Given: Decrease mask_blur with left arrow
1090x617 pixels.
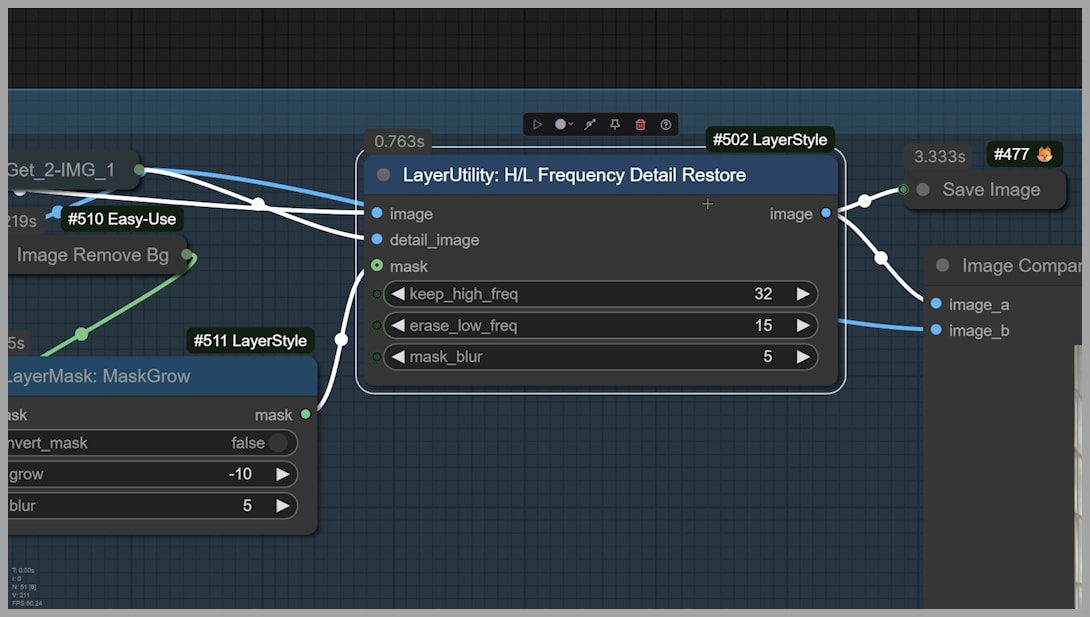Looking at the screenshot, I should point(397,356).
